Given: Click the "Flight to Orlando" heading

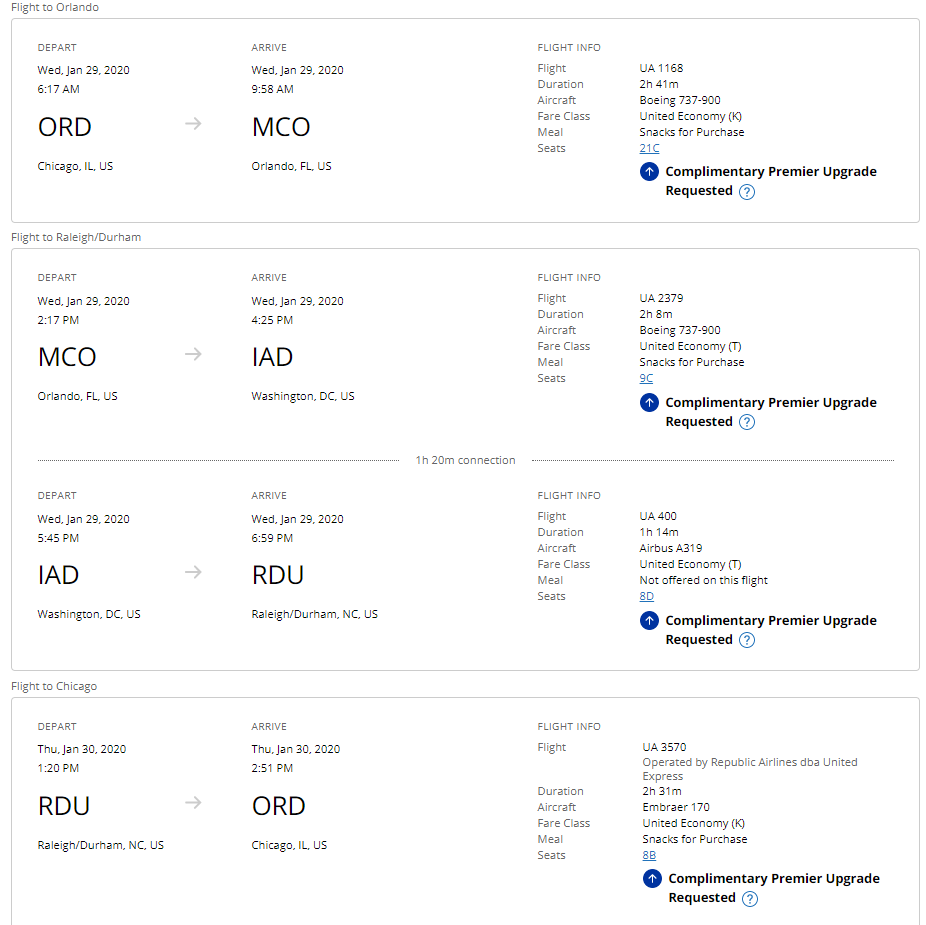Looking at the screenshot, I should (55, 8).
